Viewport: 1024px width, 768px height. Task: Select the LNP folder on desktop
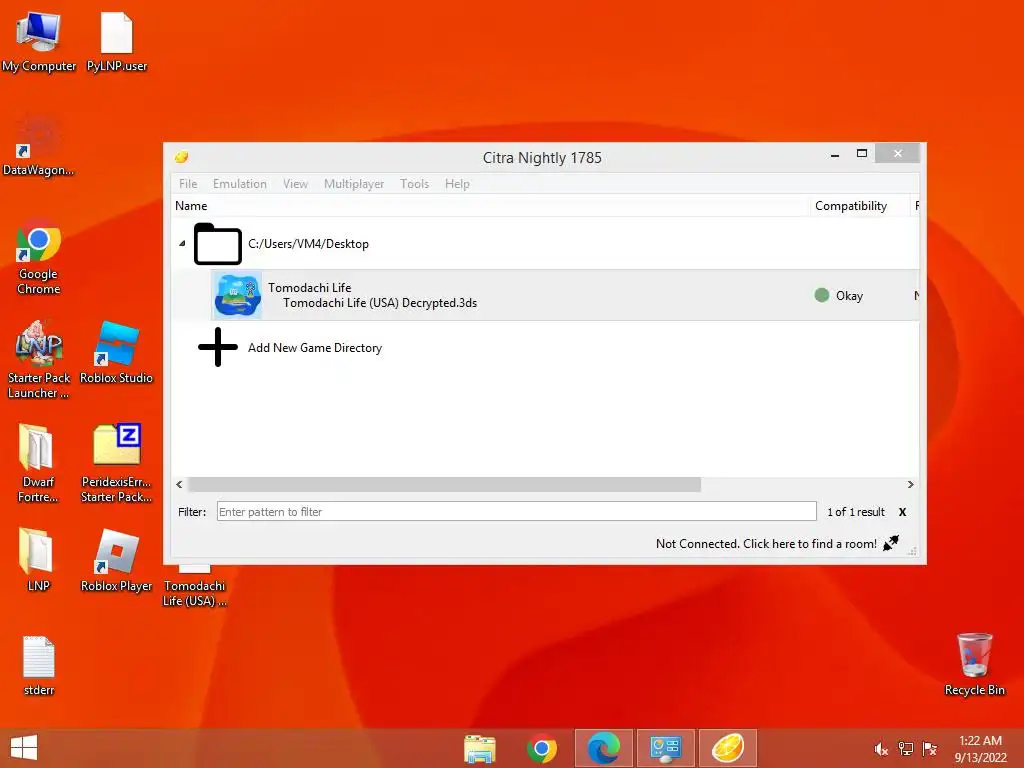pos(38,560)
